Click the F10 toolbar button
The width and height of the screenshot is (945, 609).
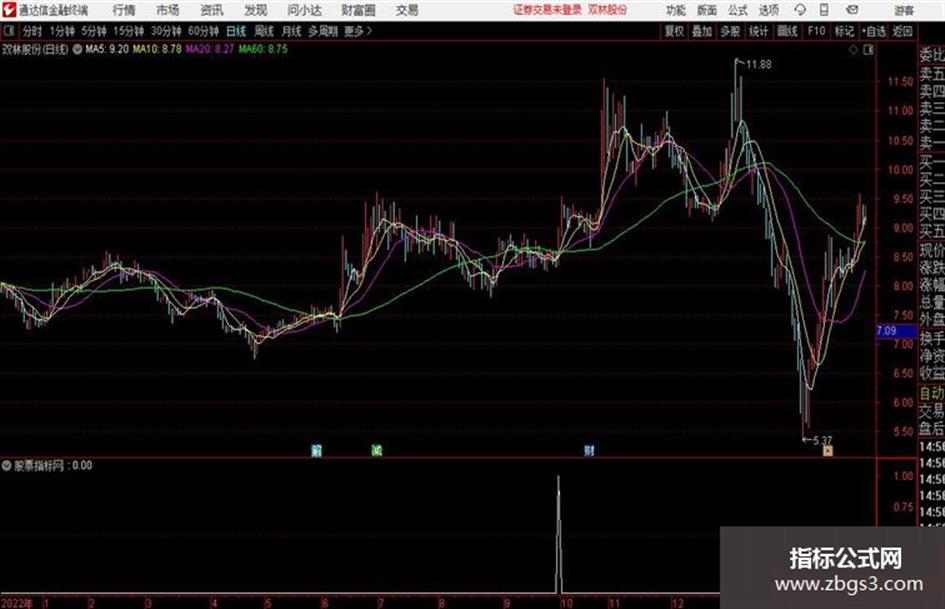(x=817, y=31)
